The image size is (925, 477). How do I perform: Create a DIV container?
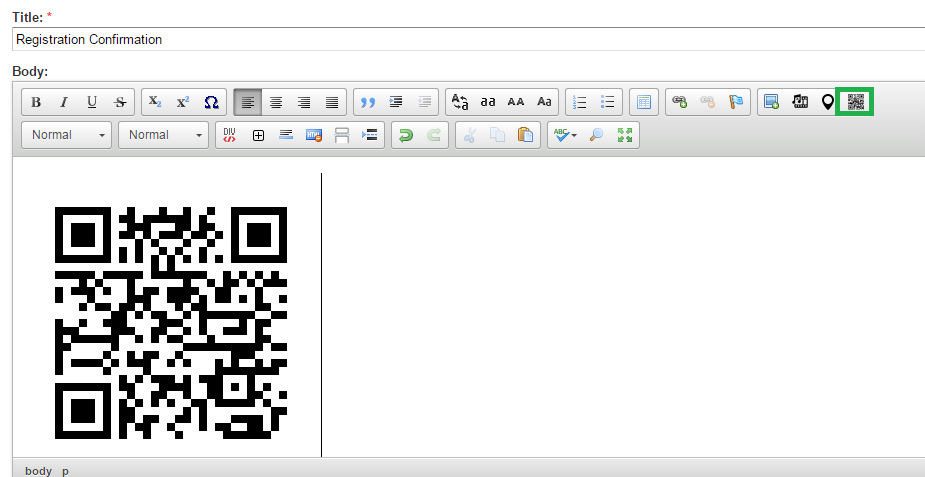(230, 135)
